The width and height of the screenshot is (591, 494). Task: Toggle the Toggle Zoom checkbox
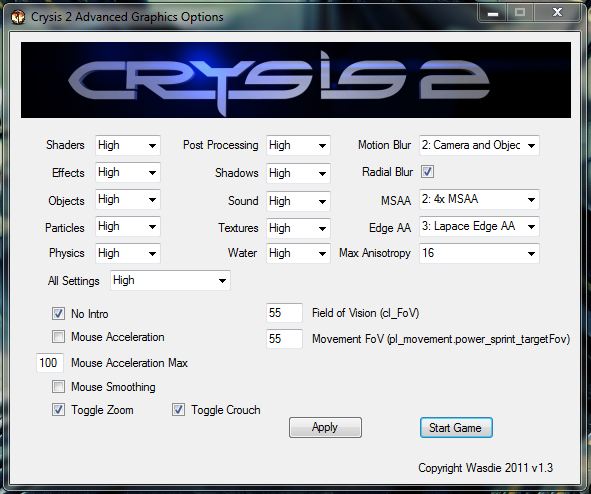(x=58, y=410)
